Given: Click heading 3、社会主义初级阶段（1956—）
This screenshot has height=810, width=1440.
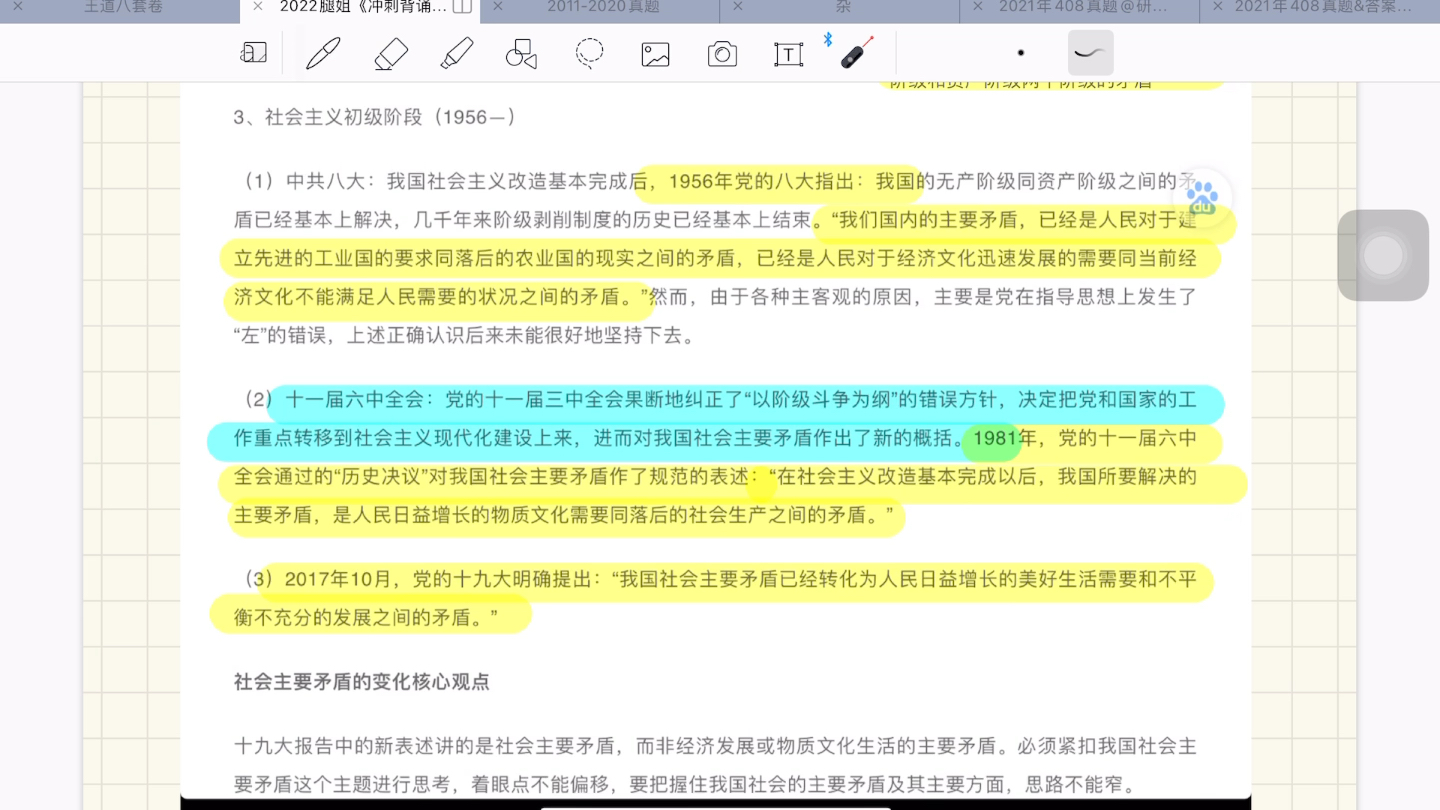Looking at the screenshot, I should [x=375, y=117].
